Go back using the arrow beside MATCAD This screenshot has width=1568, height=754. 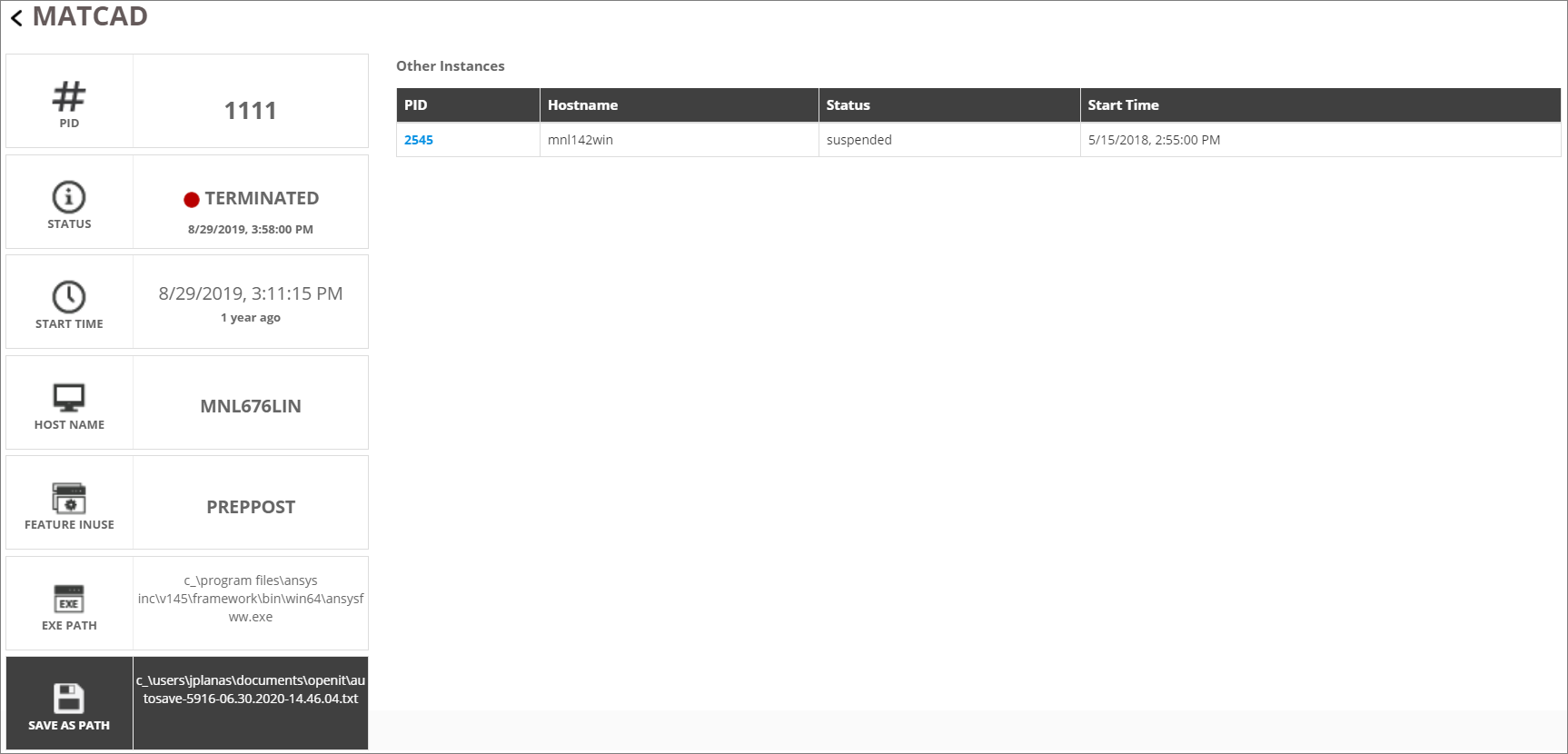pos(16,18)
